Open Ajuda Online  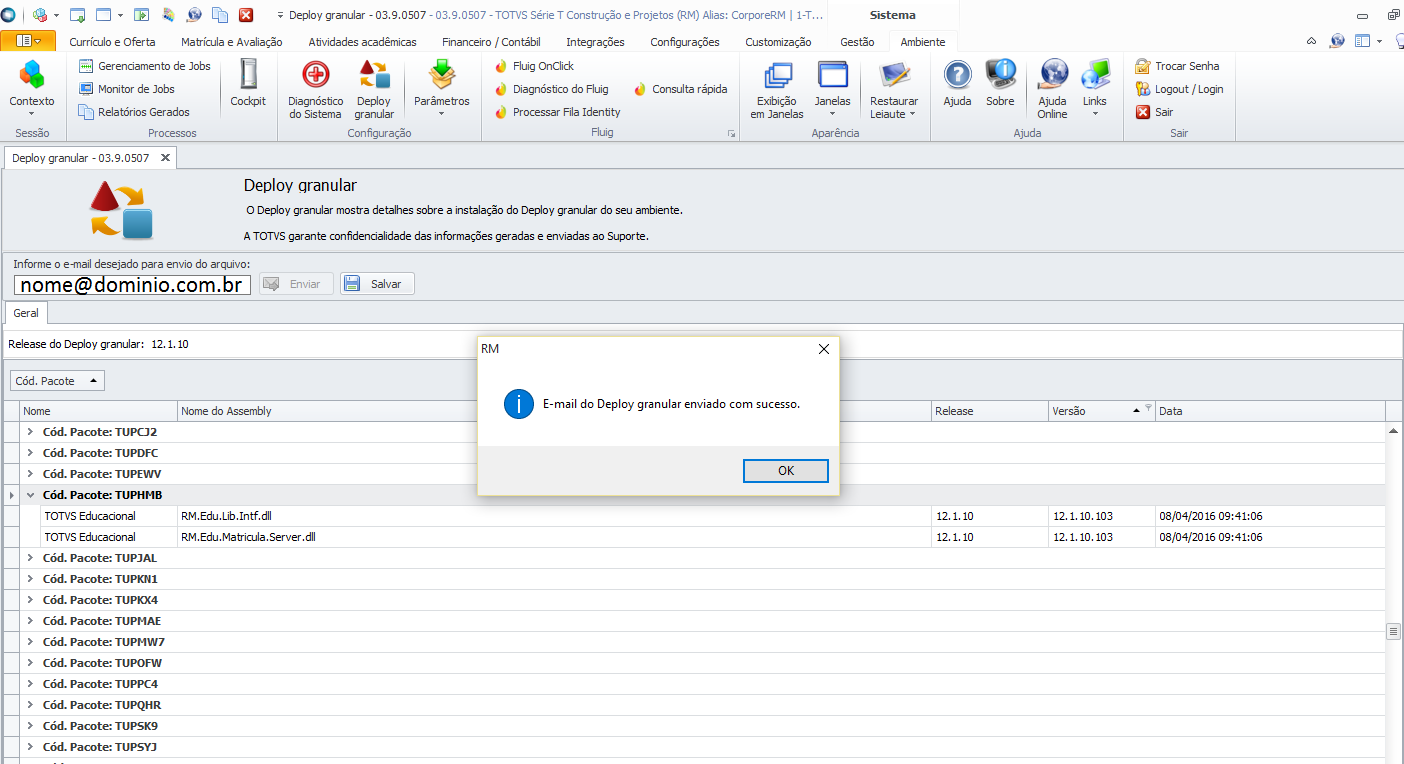tap(1052, 89)
